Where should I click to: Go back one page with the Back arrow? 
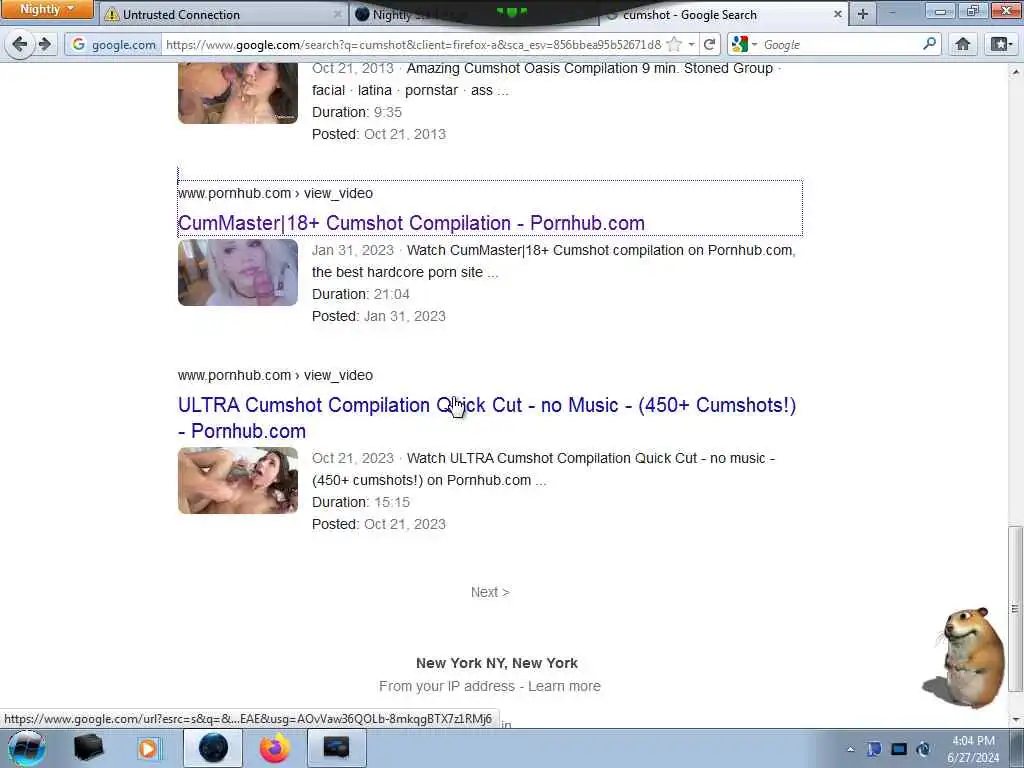(x=19, y=44)
